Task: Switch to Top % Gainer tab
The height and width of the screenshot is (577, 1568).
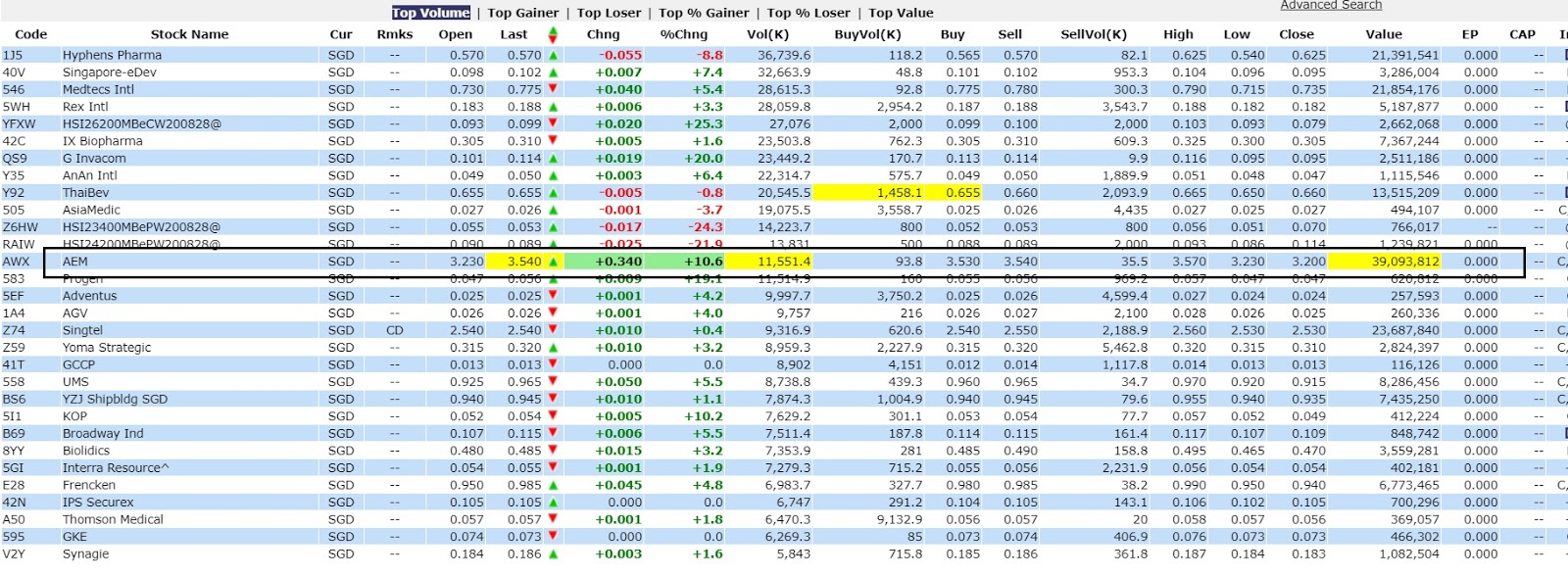Action: 704,13
